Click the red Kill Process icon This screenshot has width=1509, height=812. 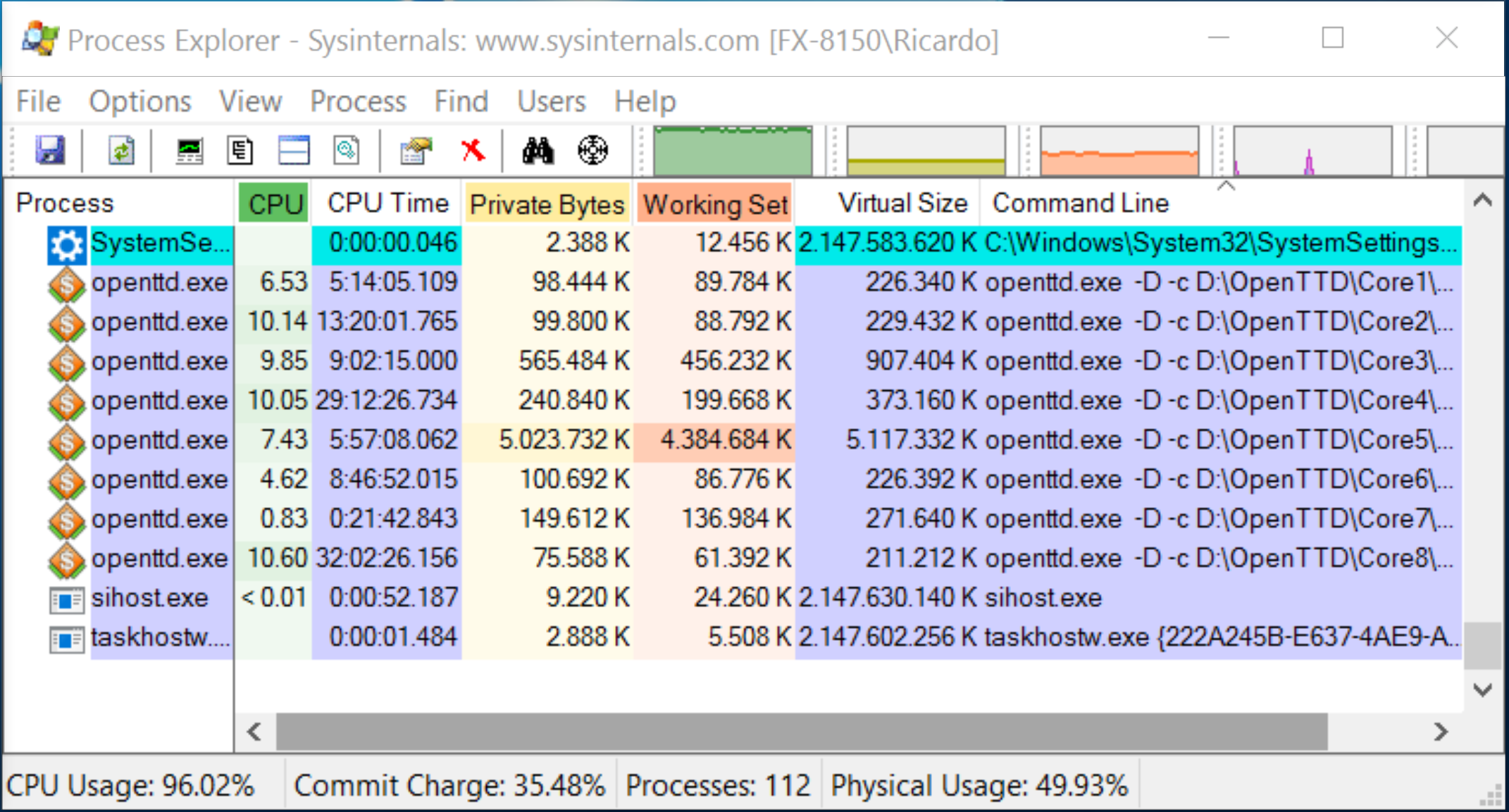pos(473,150)
